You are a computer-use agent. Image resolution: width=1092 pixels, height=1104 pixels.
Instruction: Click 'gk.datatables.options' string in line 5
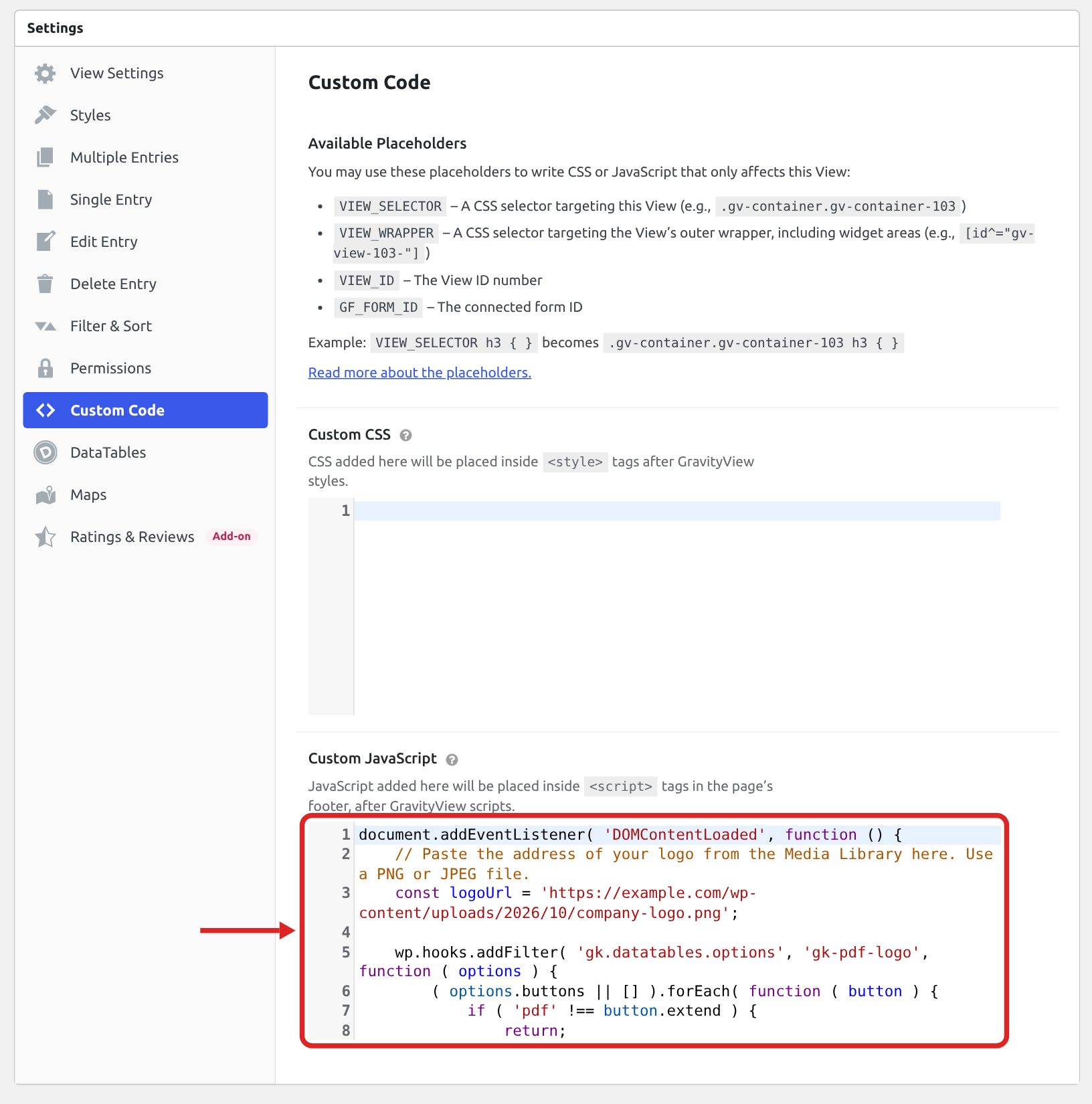[680, 952]
